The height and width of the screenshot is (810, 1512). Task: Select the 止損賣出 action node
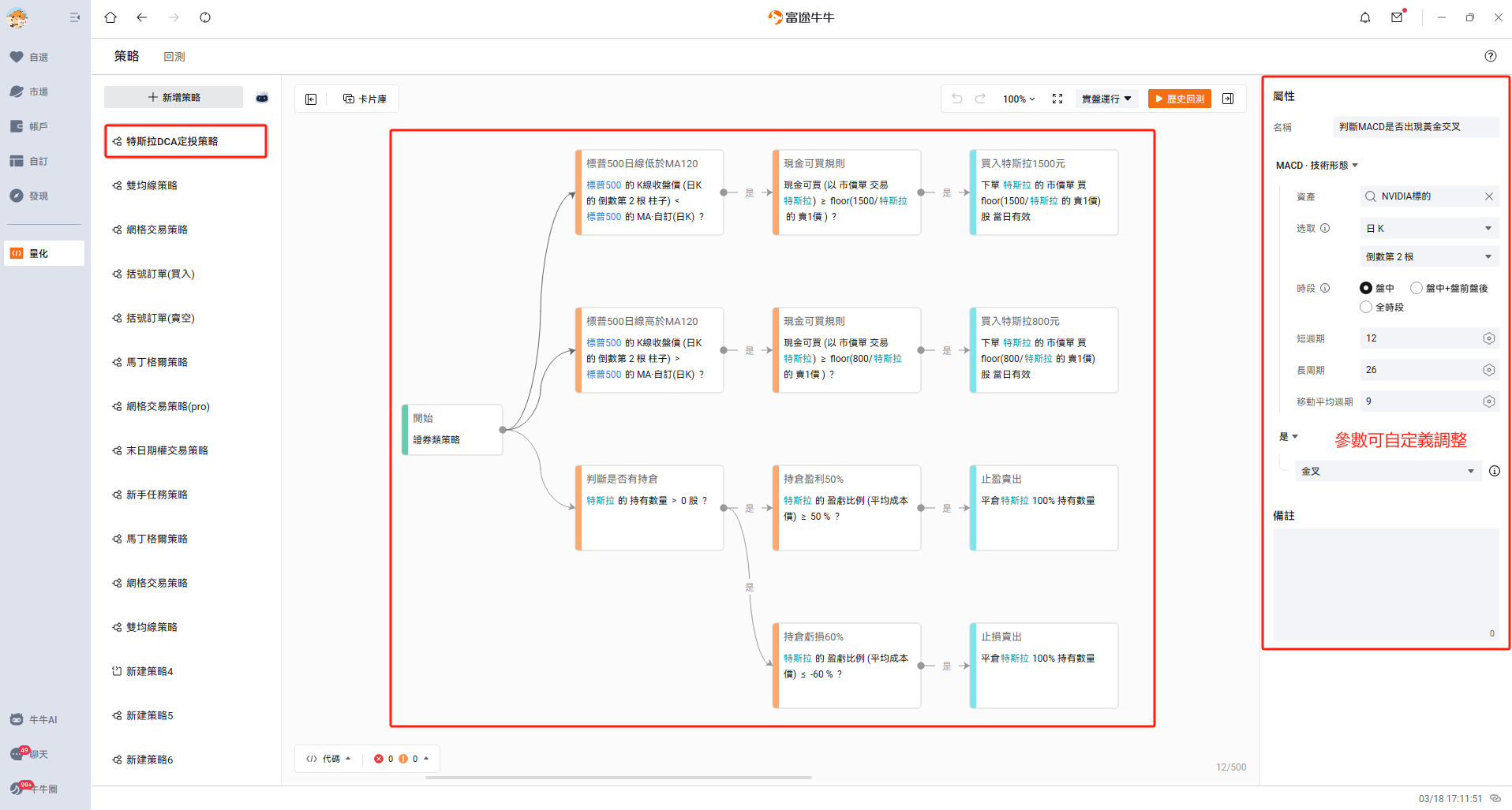coord(1044,666)
